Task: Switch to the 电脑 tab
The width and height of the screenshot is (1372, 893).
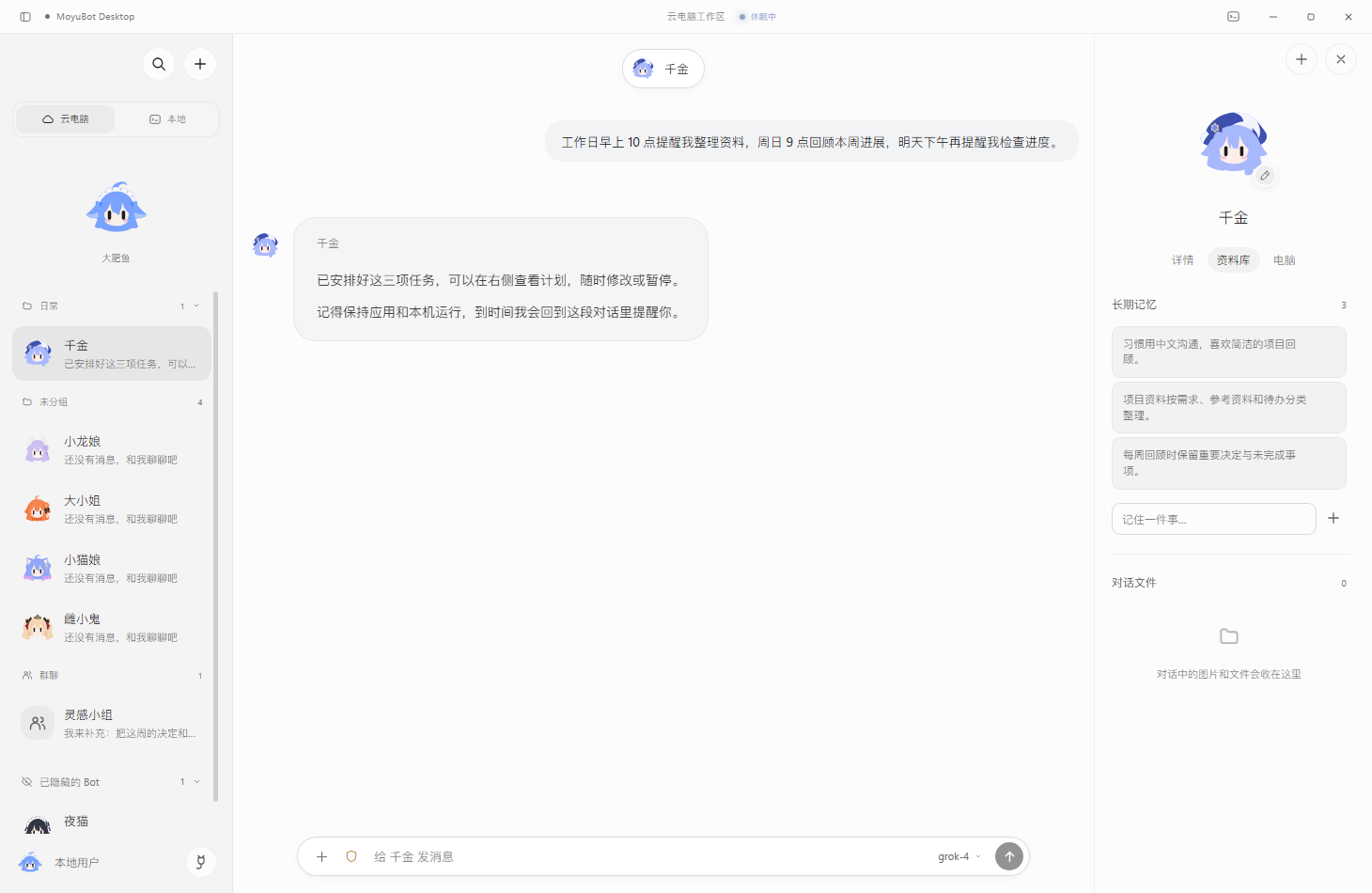Action: click(x=1285, y=260)
